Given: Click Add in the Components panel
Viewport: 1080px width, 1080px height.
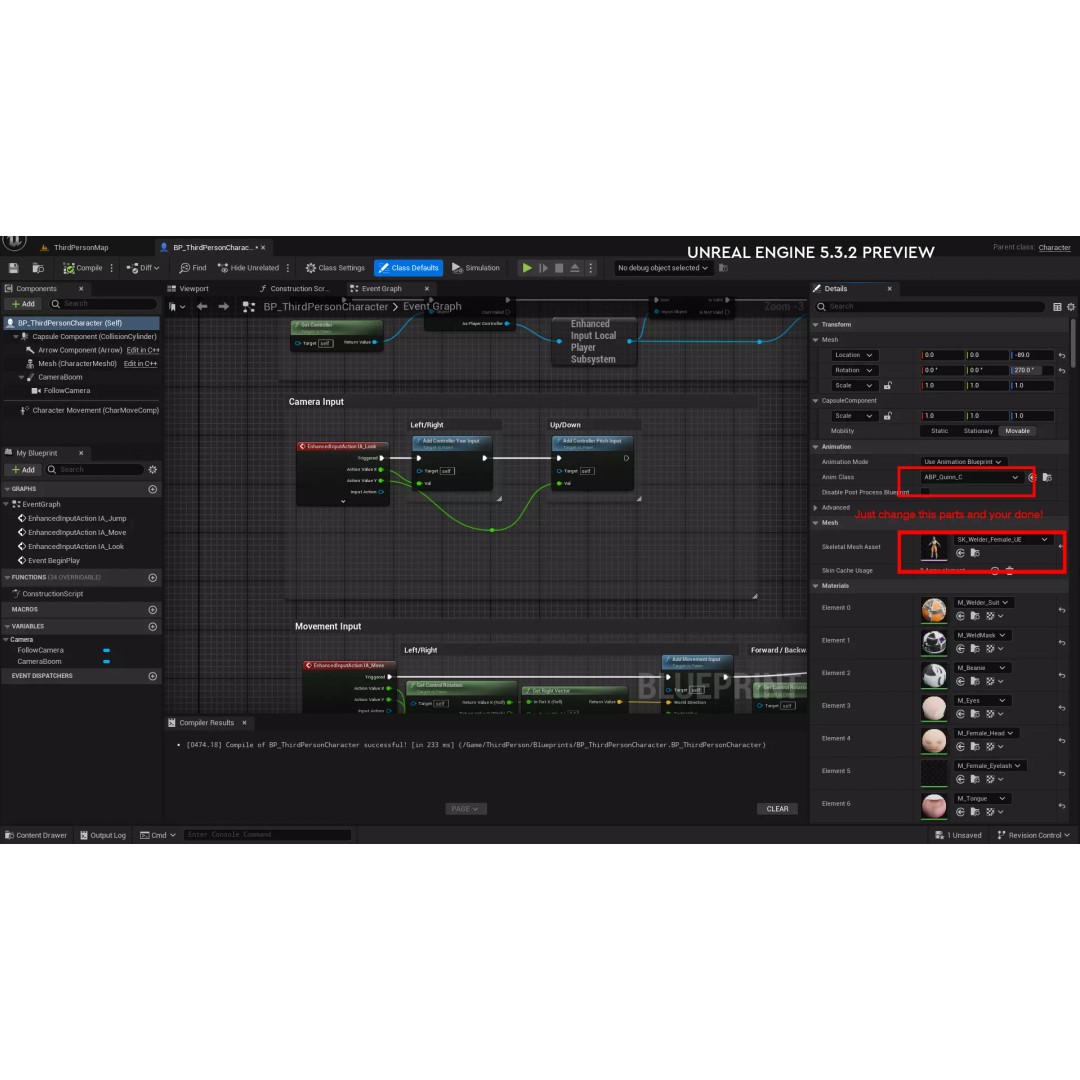Looking at the screenshot, I should [x=23, y=304].
